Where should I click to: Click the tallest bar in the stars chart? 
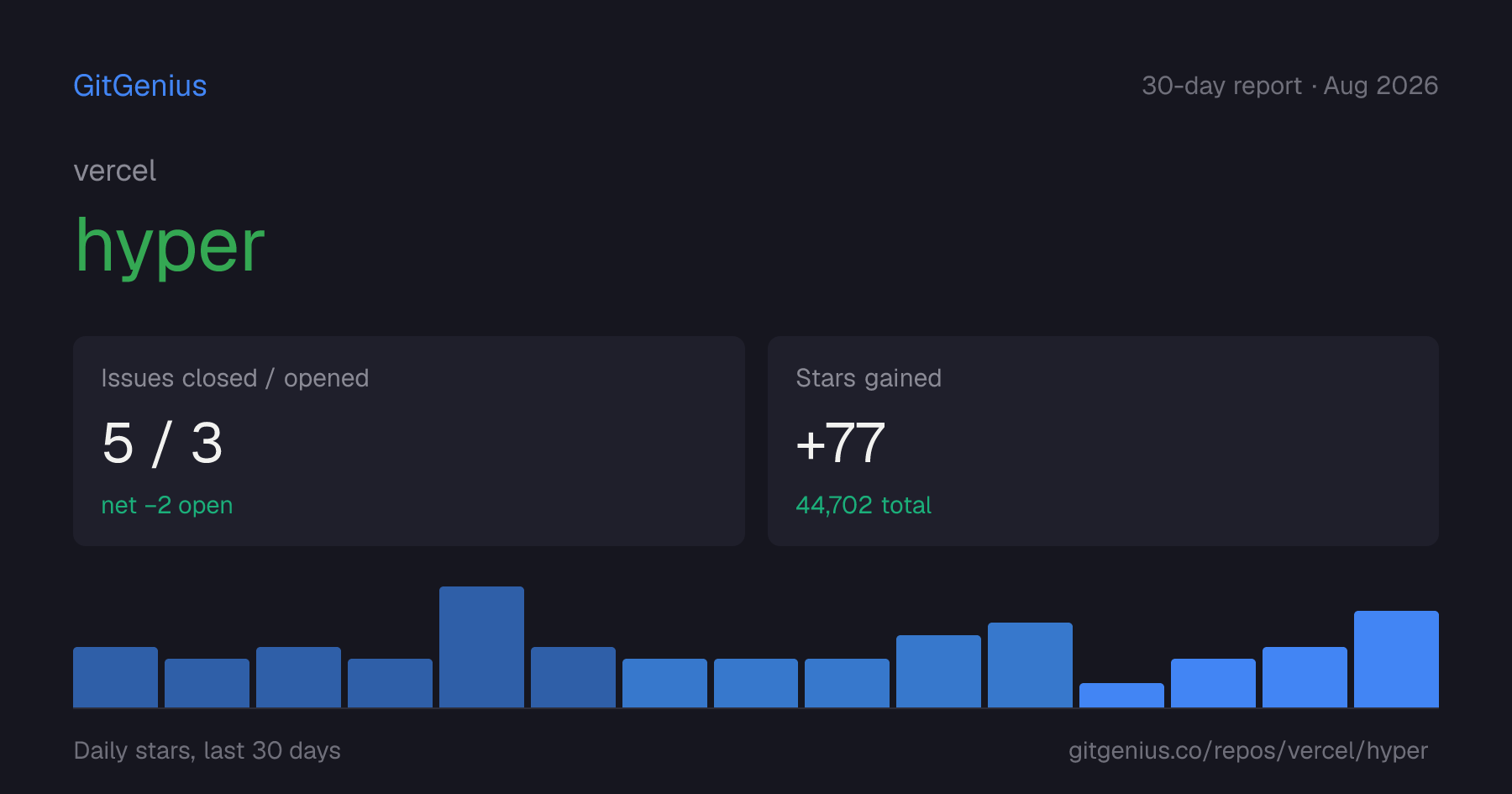pos(481,647)
